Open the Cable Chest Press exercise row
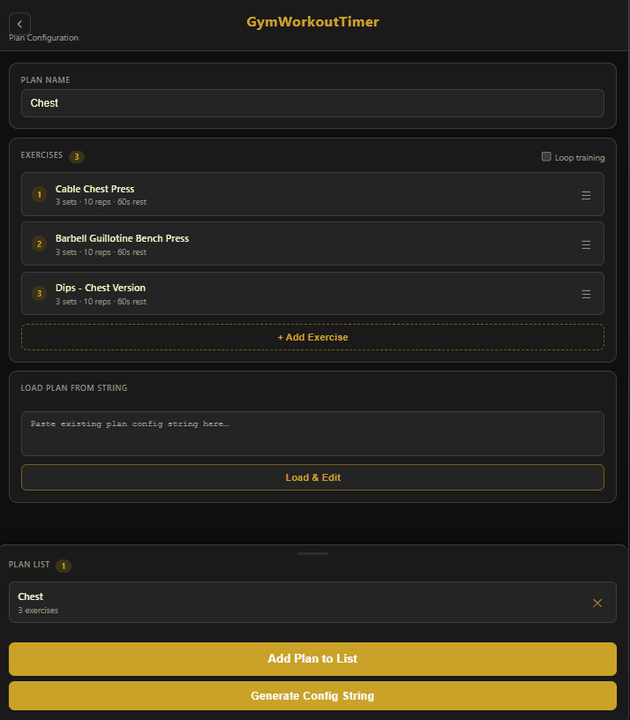Viewport: 630px width, 720px height. (312, 194)
